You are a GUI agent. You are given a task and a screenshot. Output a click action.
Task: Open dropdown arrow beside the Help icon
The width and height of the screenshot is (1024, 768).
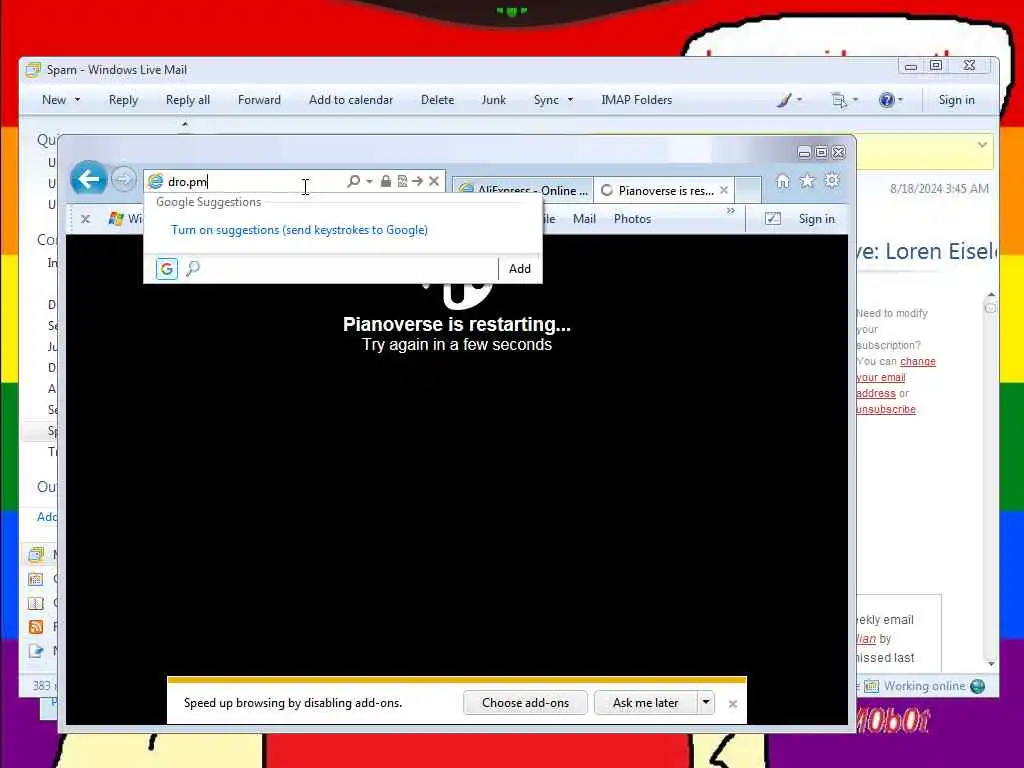901,100
